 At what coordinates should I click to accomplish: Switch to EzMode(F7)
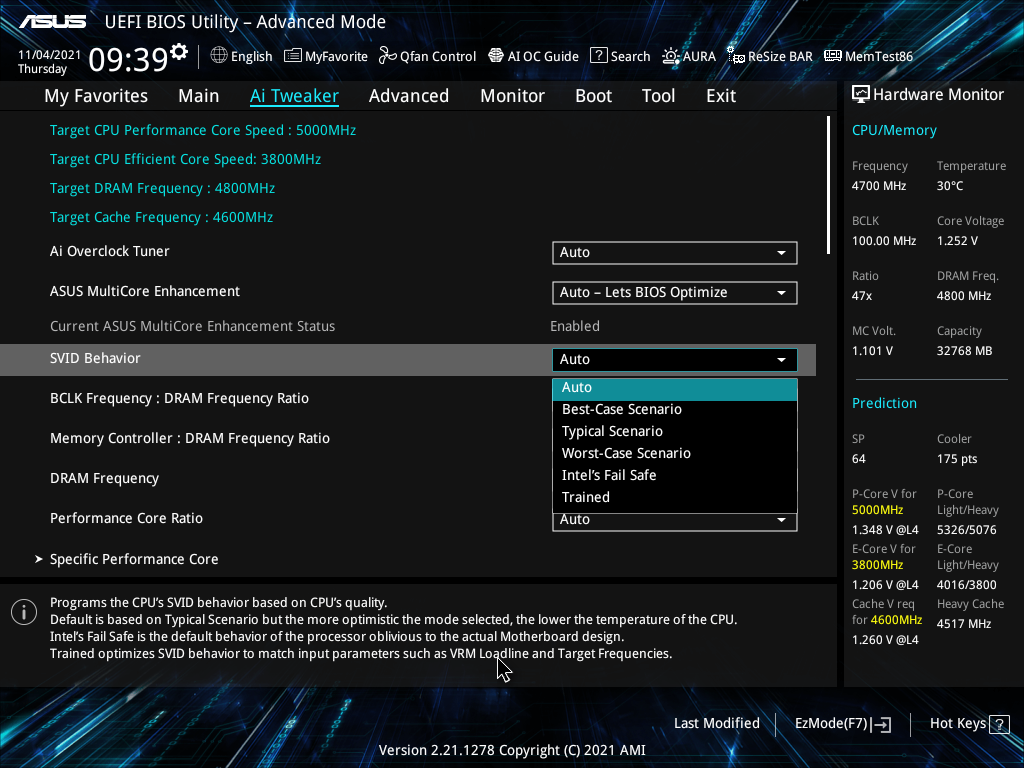pos(842,724)
